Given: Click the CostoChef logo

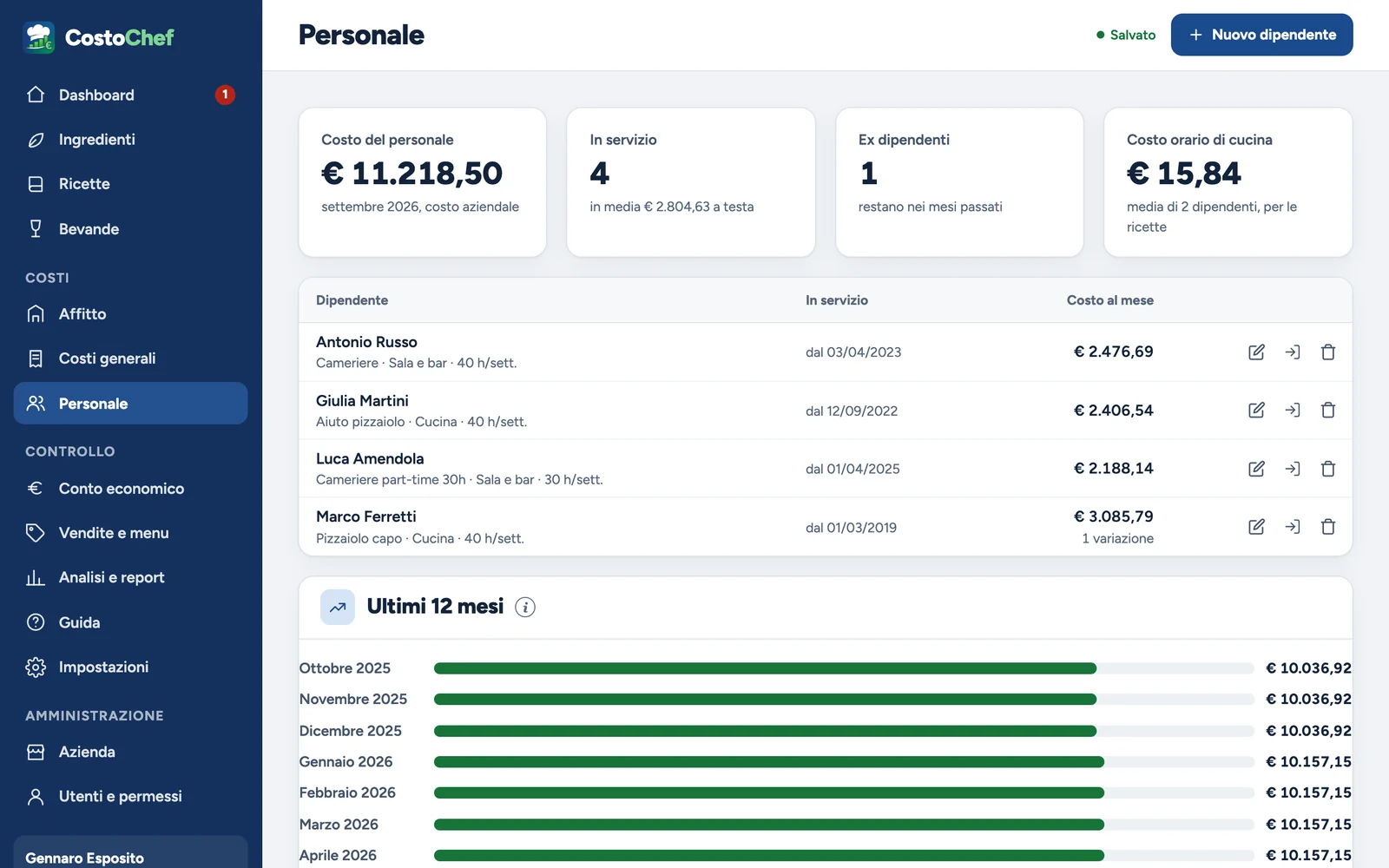Looking at the screenshot, I should (x=98, y=37).
